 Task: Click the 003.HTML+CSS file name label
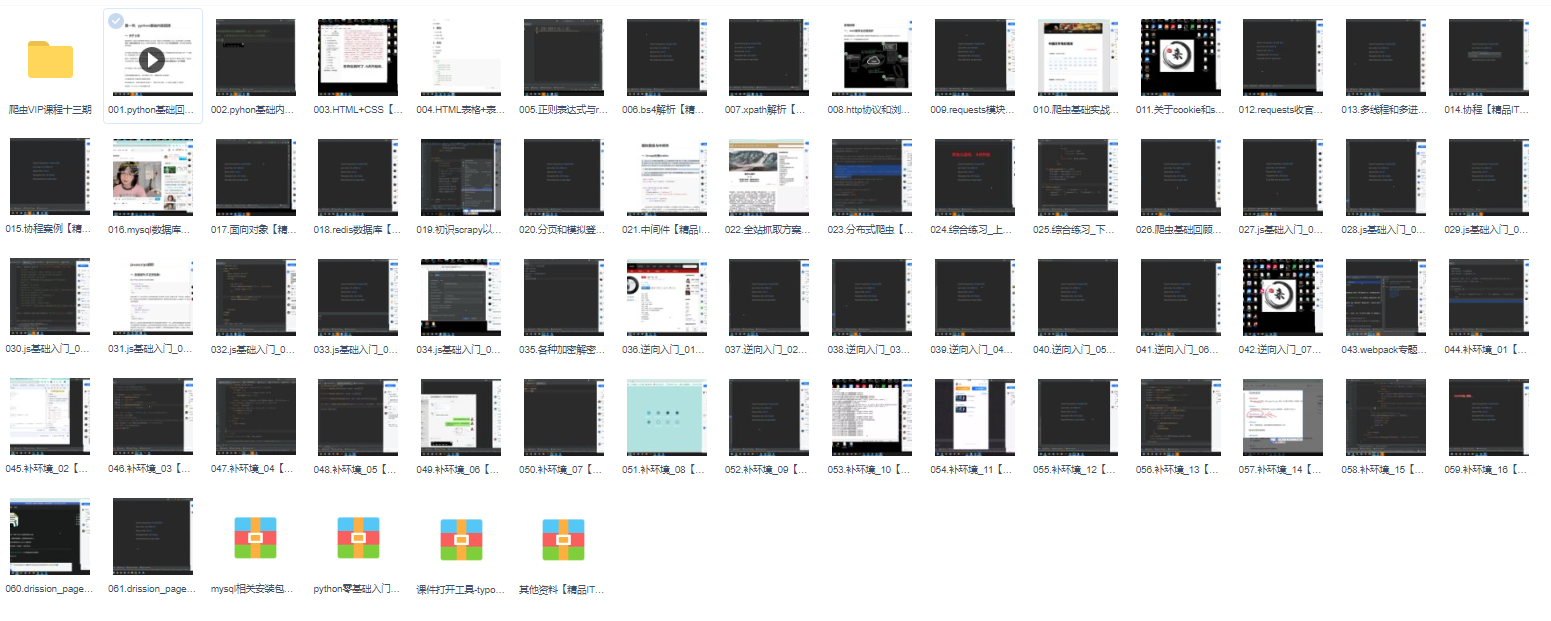tap(358, 110)
